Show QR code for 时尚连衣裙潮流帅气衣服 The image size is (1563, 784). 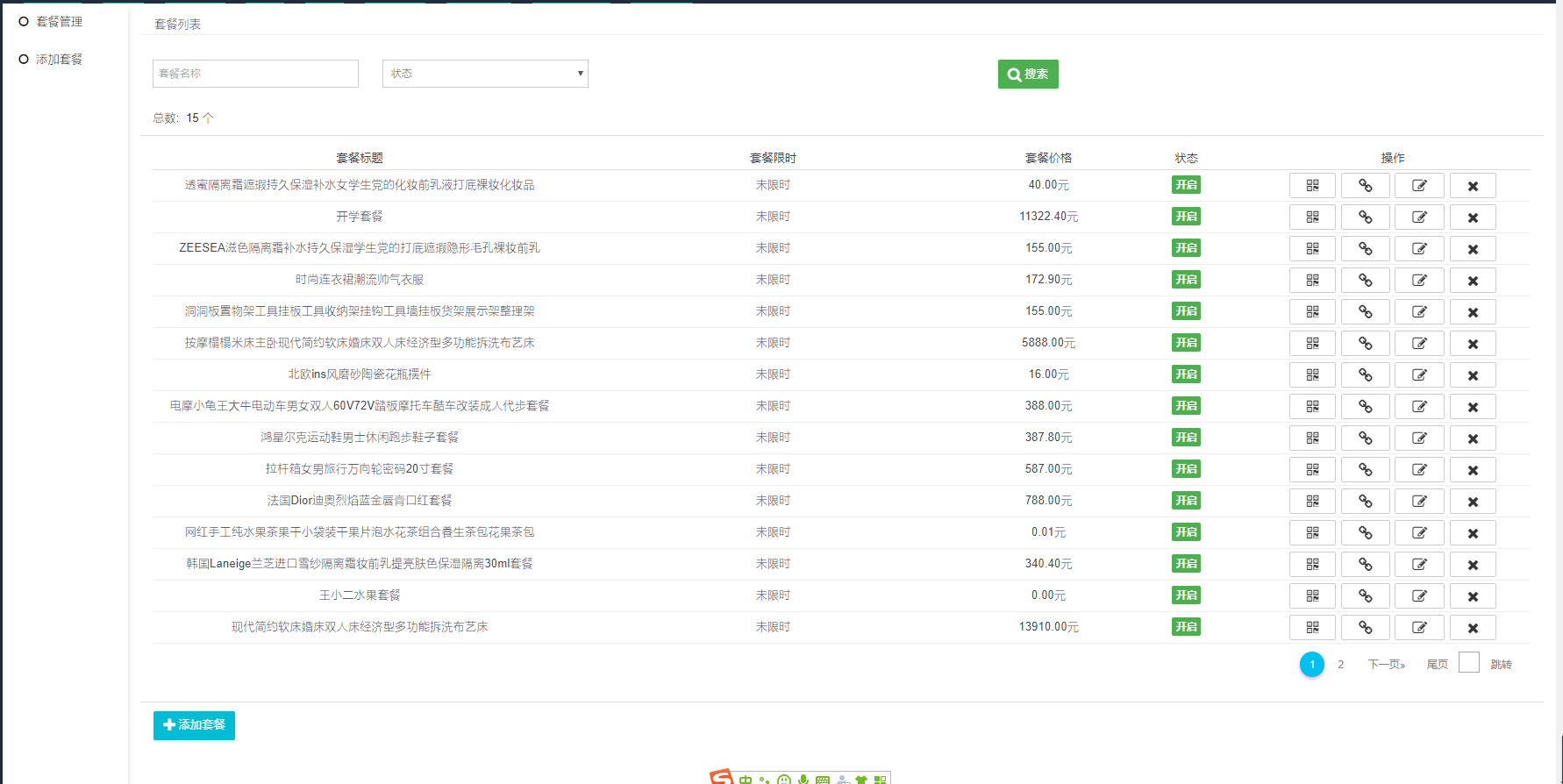click(1312, 280)
